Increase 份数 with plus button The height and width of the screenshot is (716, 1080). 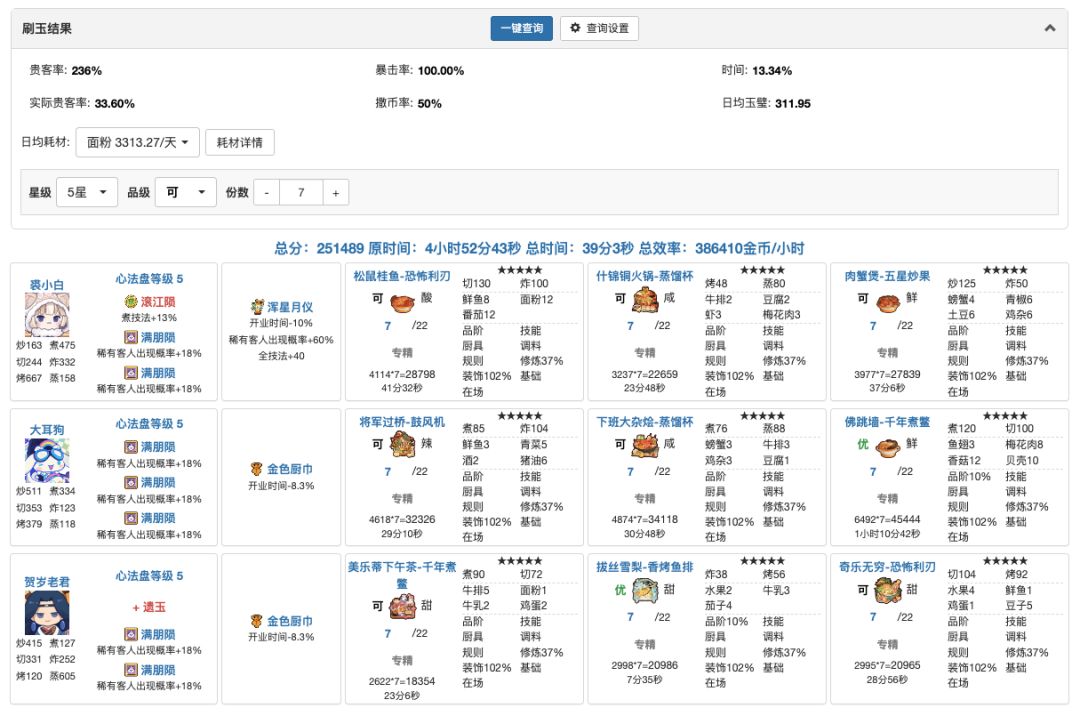pos(335,192)
